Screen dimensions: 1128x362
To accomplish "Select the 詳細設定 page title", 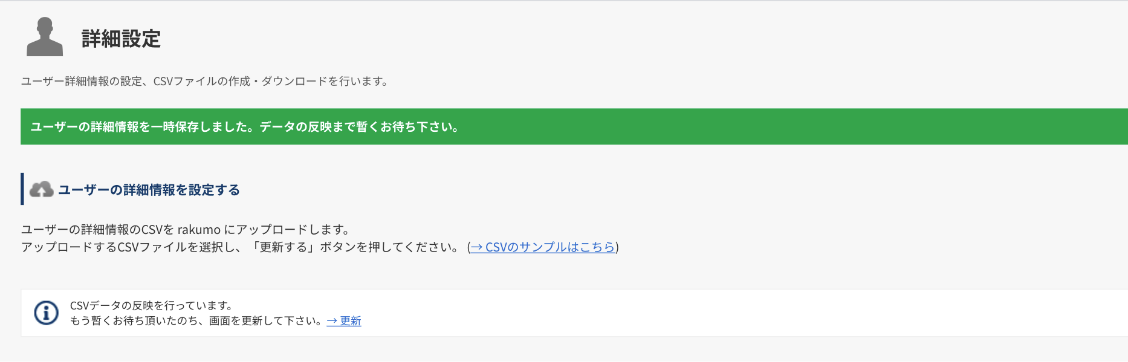I will click(x=121, y=39).
